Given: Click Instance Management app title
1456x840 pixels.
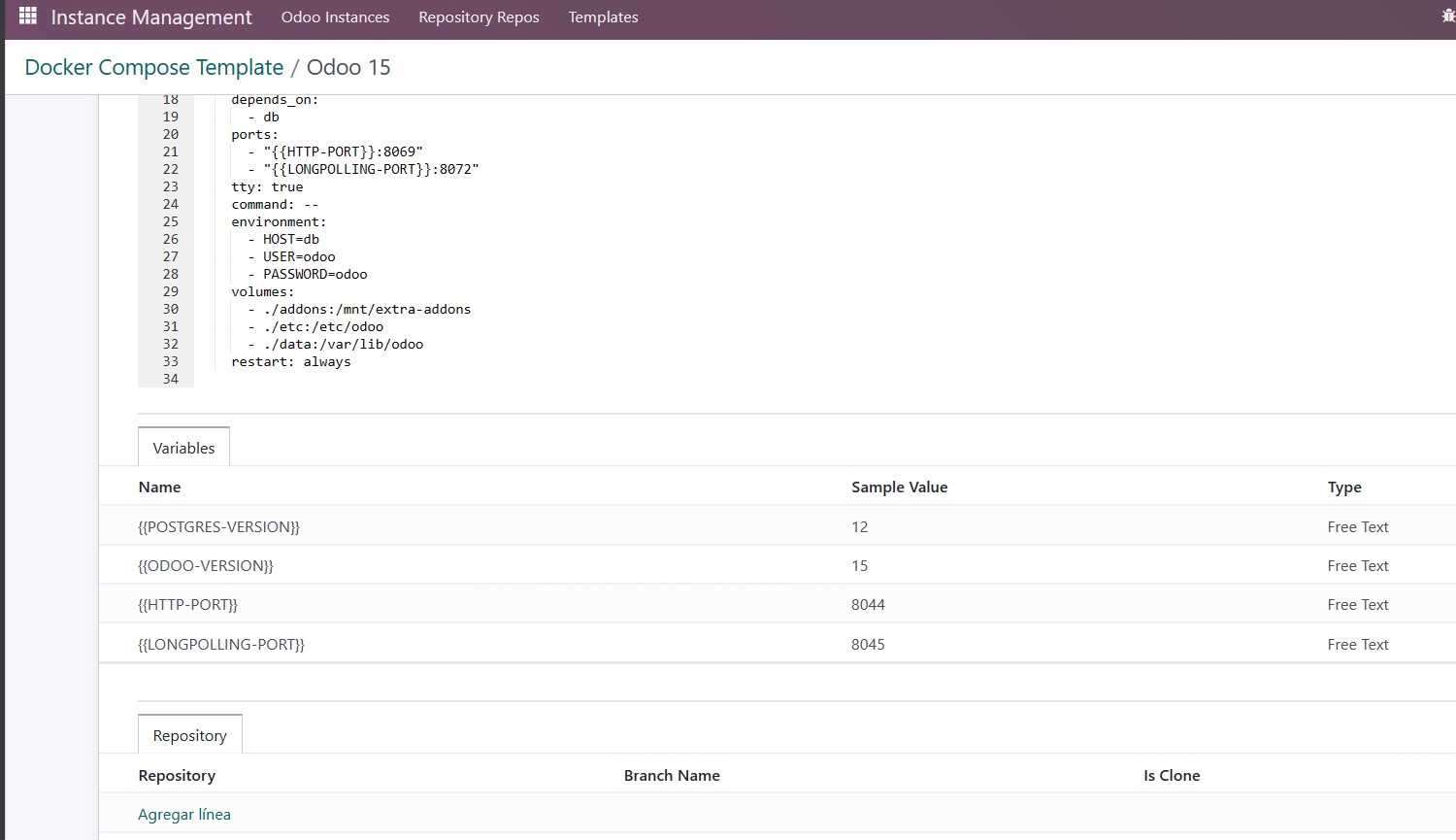Looking at the screenshot, I should (x=151, y=17).
